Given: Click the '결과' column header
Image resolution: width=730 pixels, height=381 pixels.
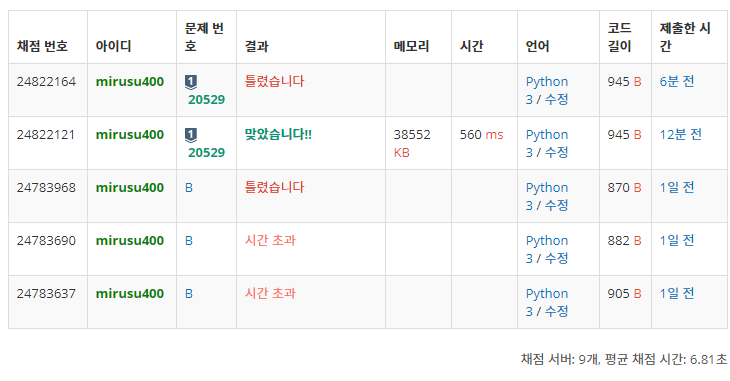Looking at the screenshot, I should pos(257,46).
